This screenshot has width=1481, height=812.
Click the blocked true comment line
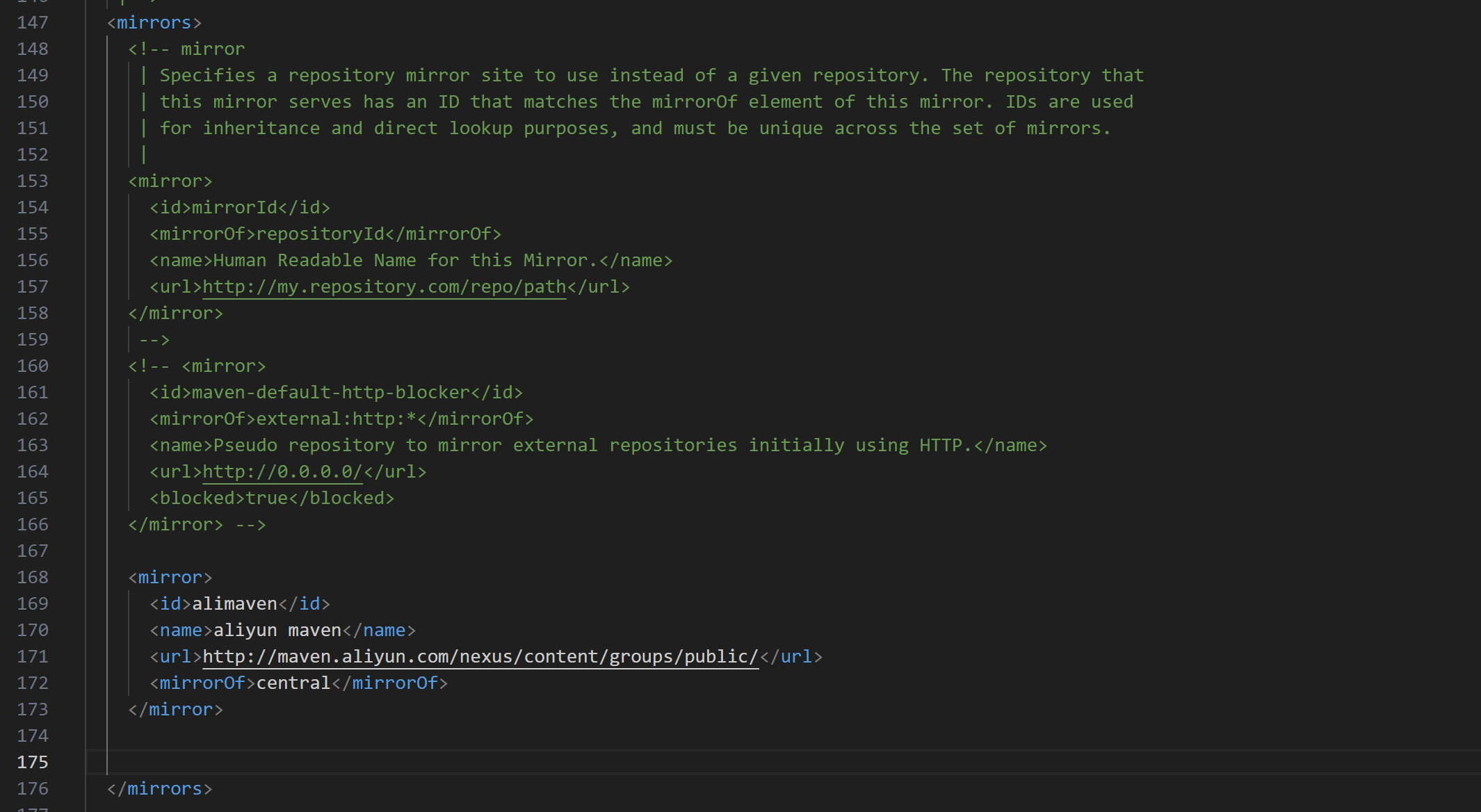[272, 498]
